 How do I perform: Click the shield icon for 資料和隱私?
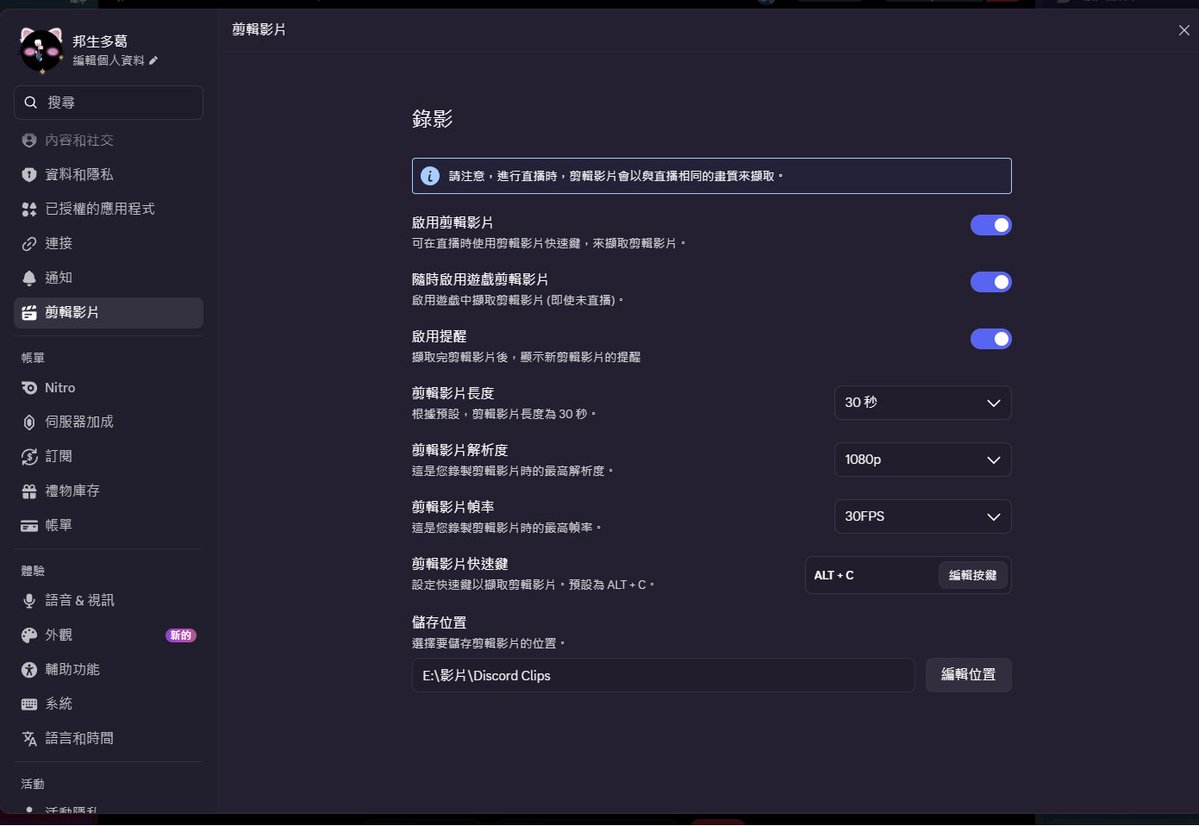(29, 175)
